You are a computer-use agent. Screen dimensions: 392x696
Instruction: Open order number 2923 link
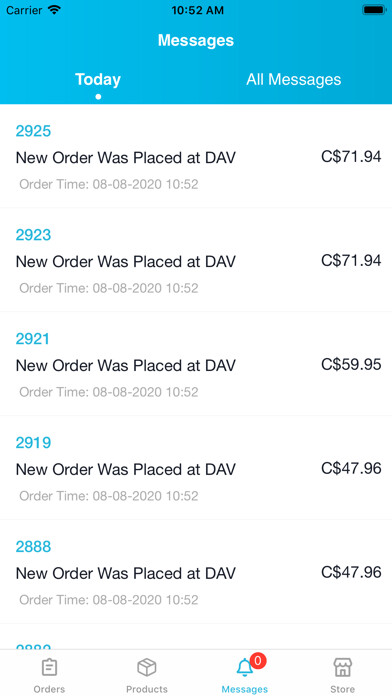pyautogui.click(x=33, y=235)
